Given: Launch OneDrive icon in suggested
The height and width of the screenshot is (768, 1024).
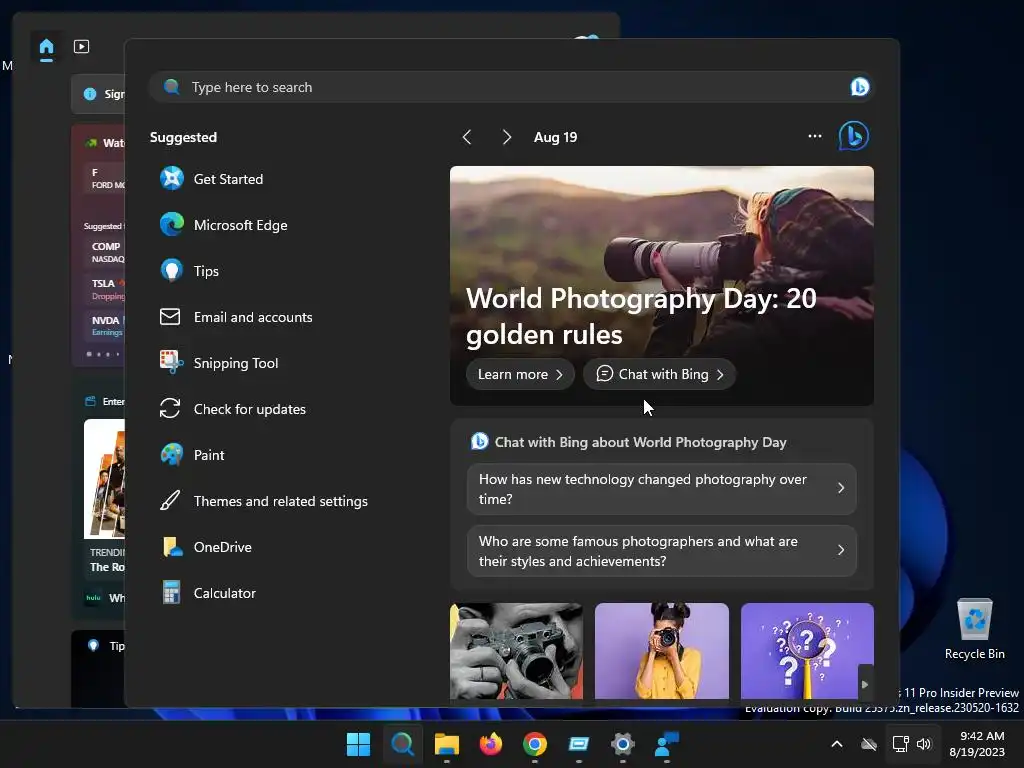Looking at the screenshot, I should (x=172, y=547).
